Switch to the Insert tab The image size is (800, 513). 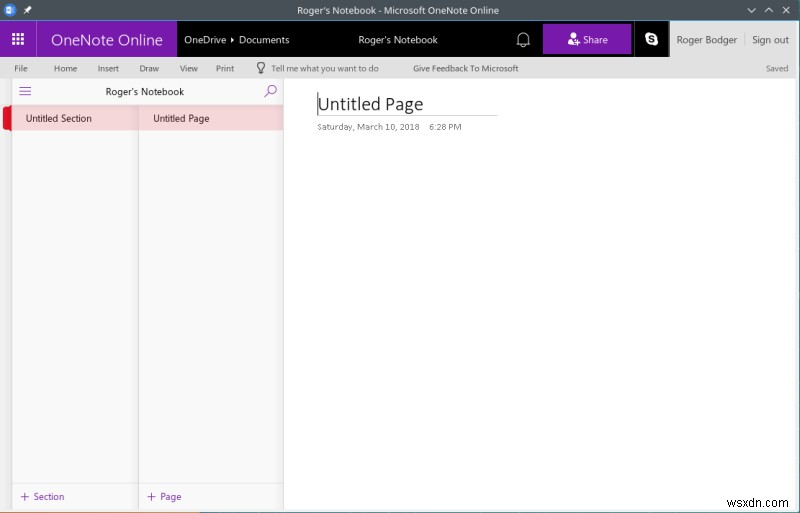(108, 68)
